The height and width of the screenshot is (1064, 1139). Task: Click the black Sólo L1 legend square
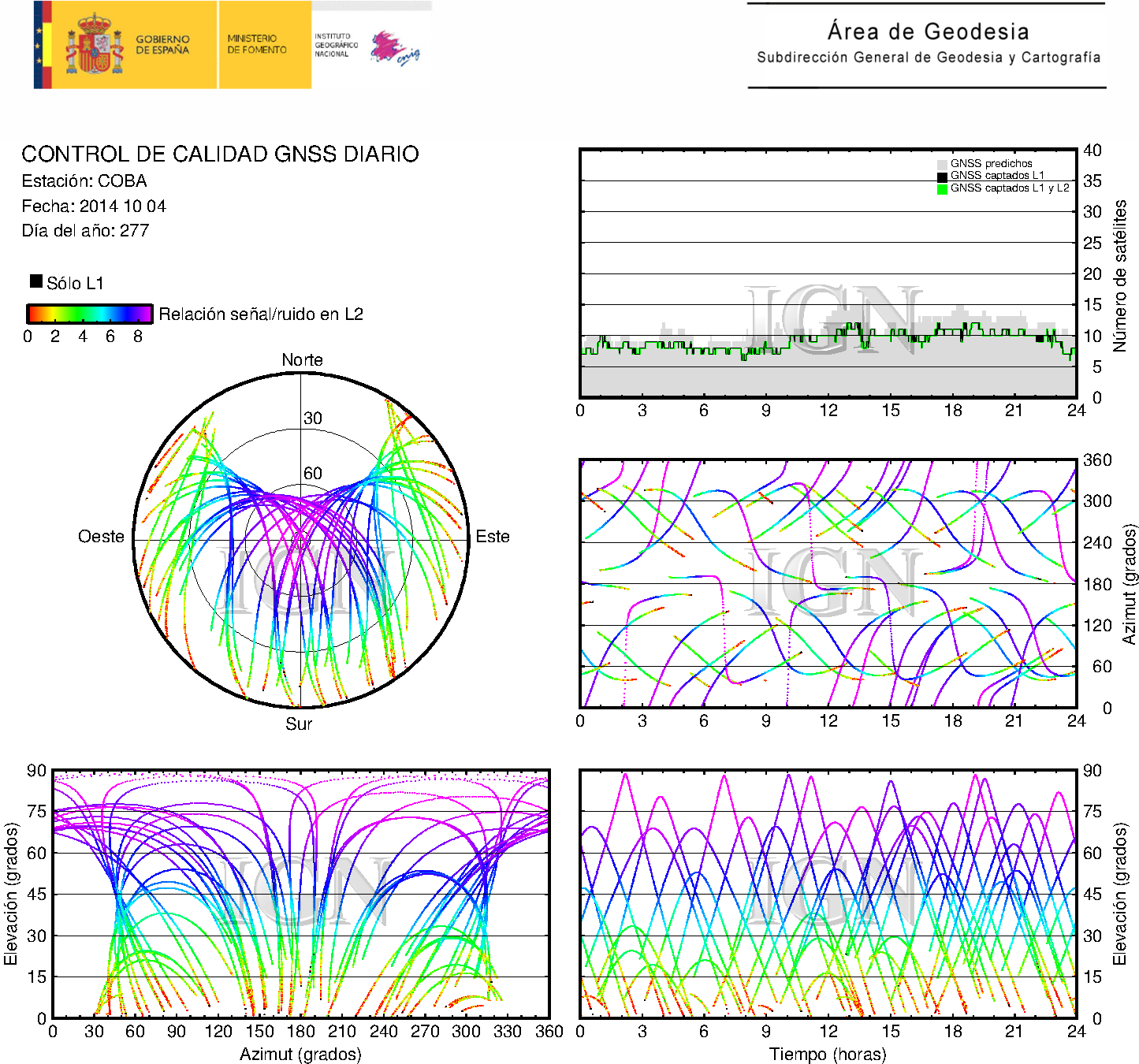pyautogui.click(x=36, y=281)
